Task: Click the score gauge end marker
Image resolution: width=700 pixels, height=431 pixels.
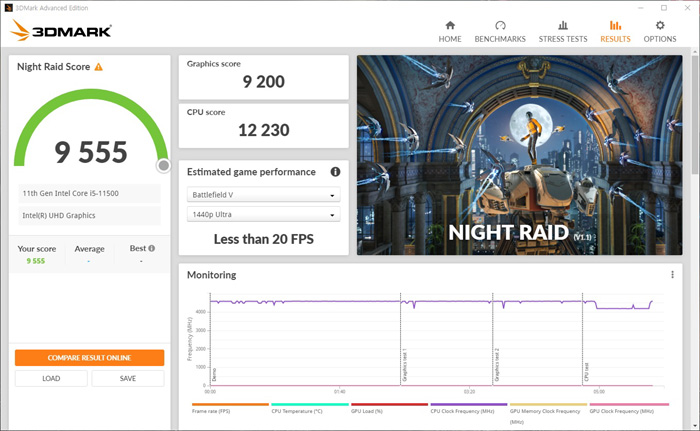Action: click(x=164, y=166)
